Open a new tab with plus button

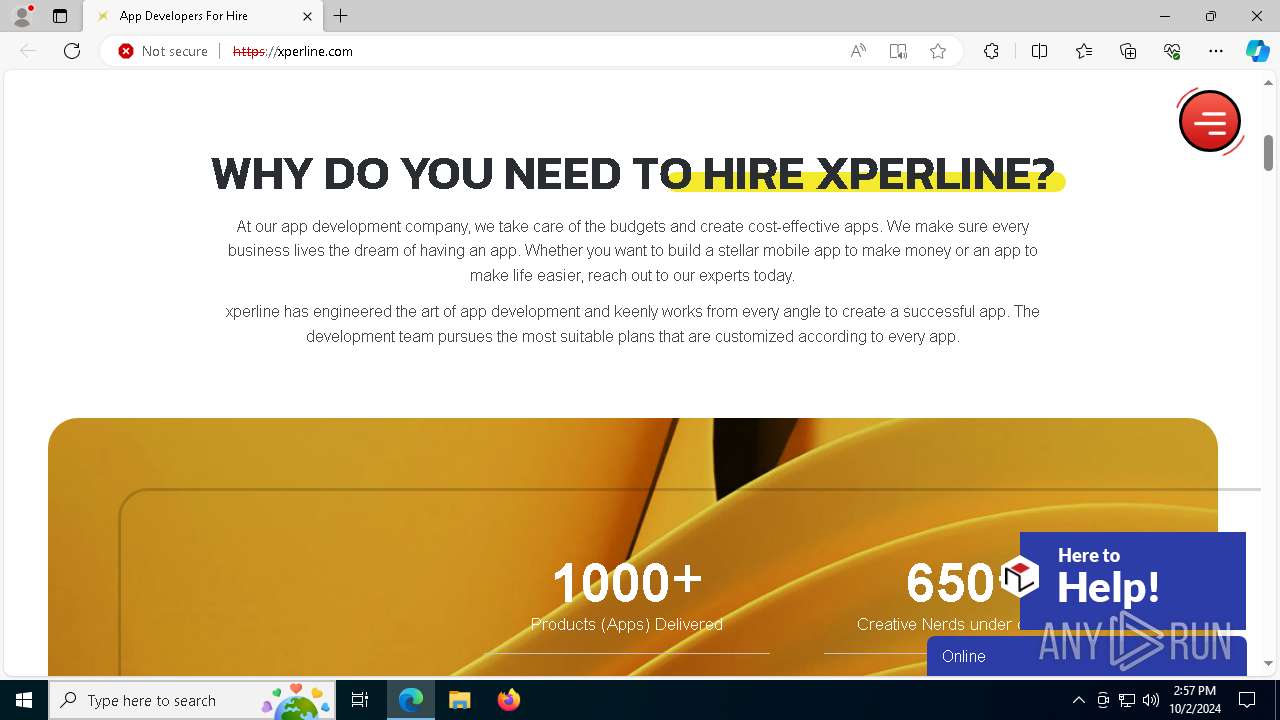point(341,16)
